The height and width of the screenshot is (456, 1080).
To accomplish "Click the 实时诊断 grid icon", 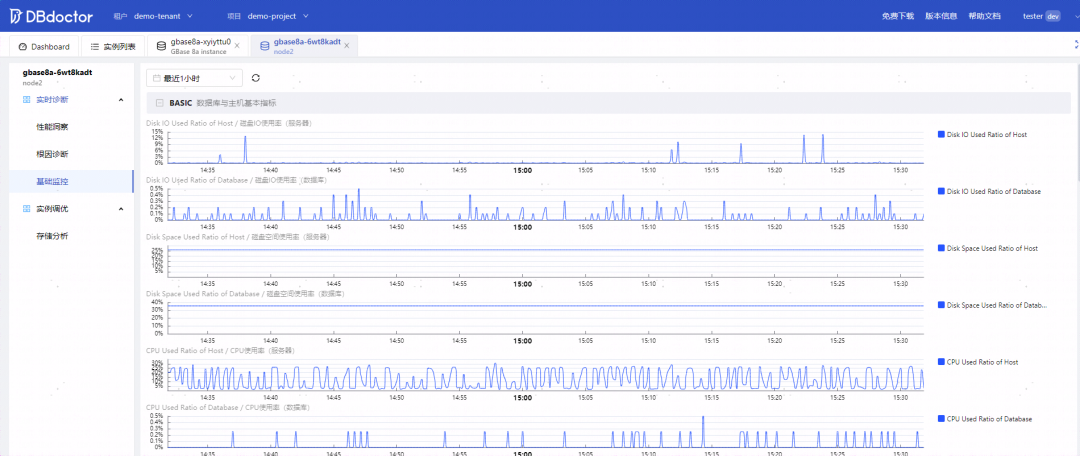I will [x=26, y=100].
